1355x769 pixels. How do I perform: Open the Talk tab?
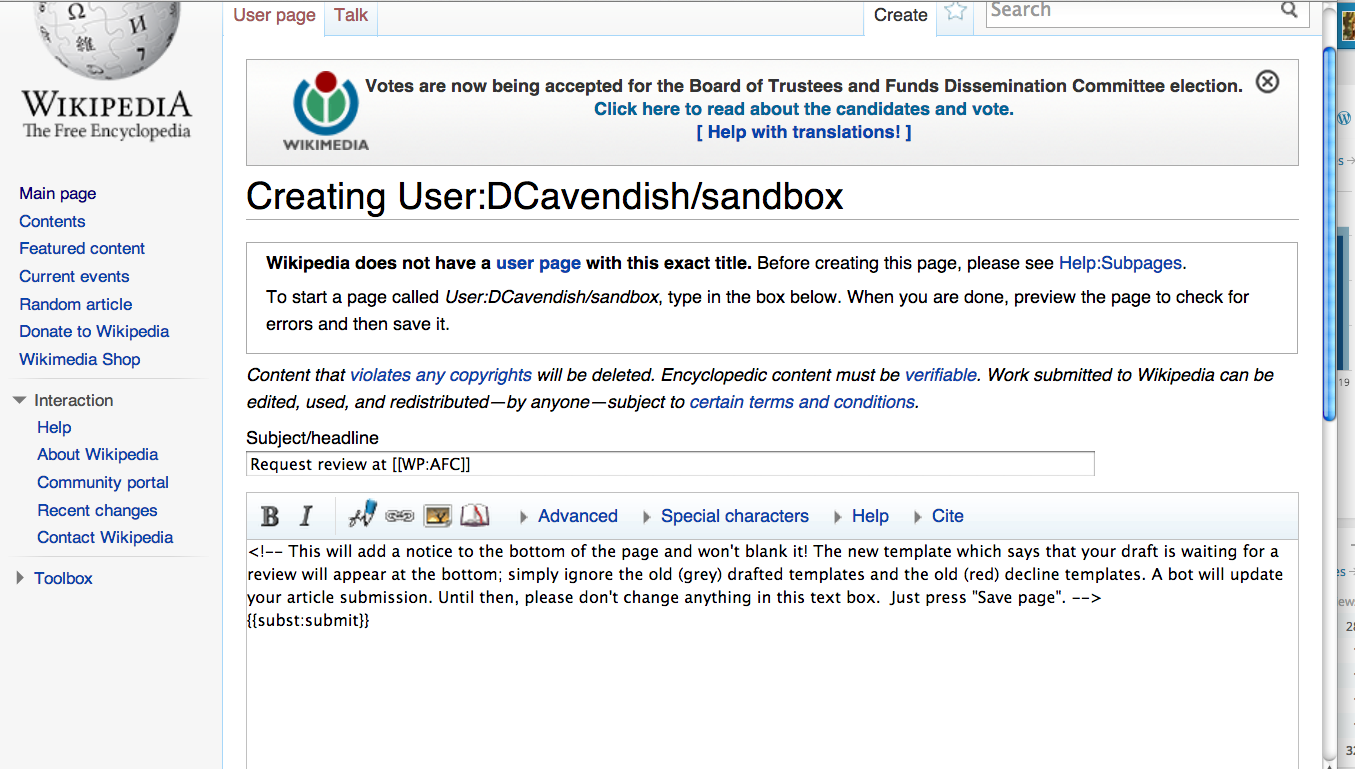pos(351,15)
